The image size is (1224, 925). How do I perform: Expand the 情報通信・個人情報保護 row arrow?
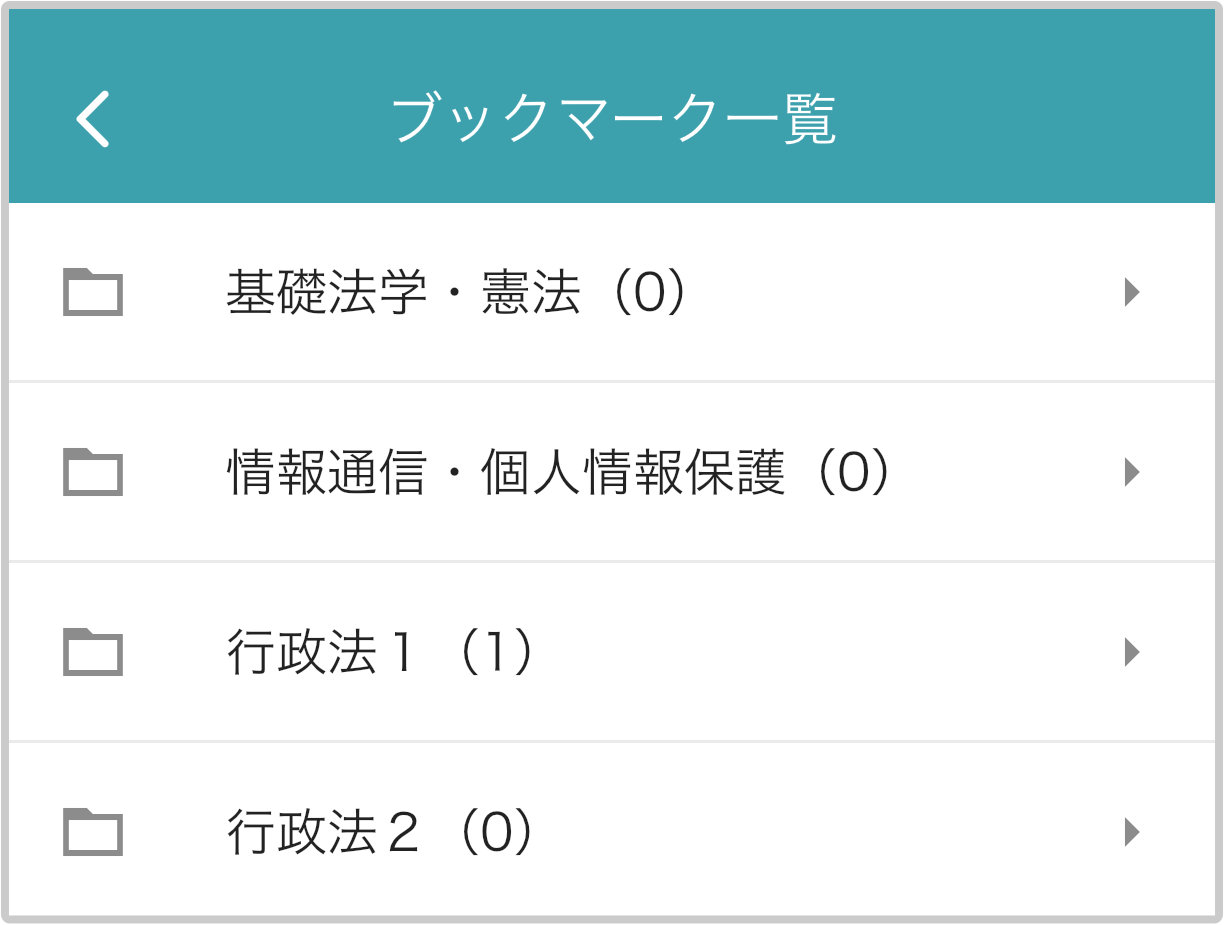1132,472
